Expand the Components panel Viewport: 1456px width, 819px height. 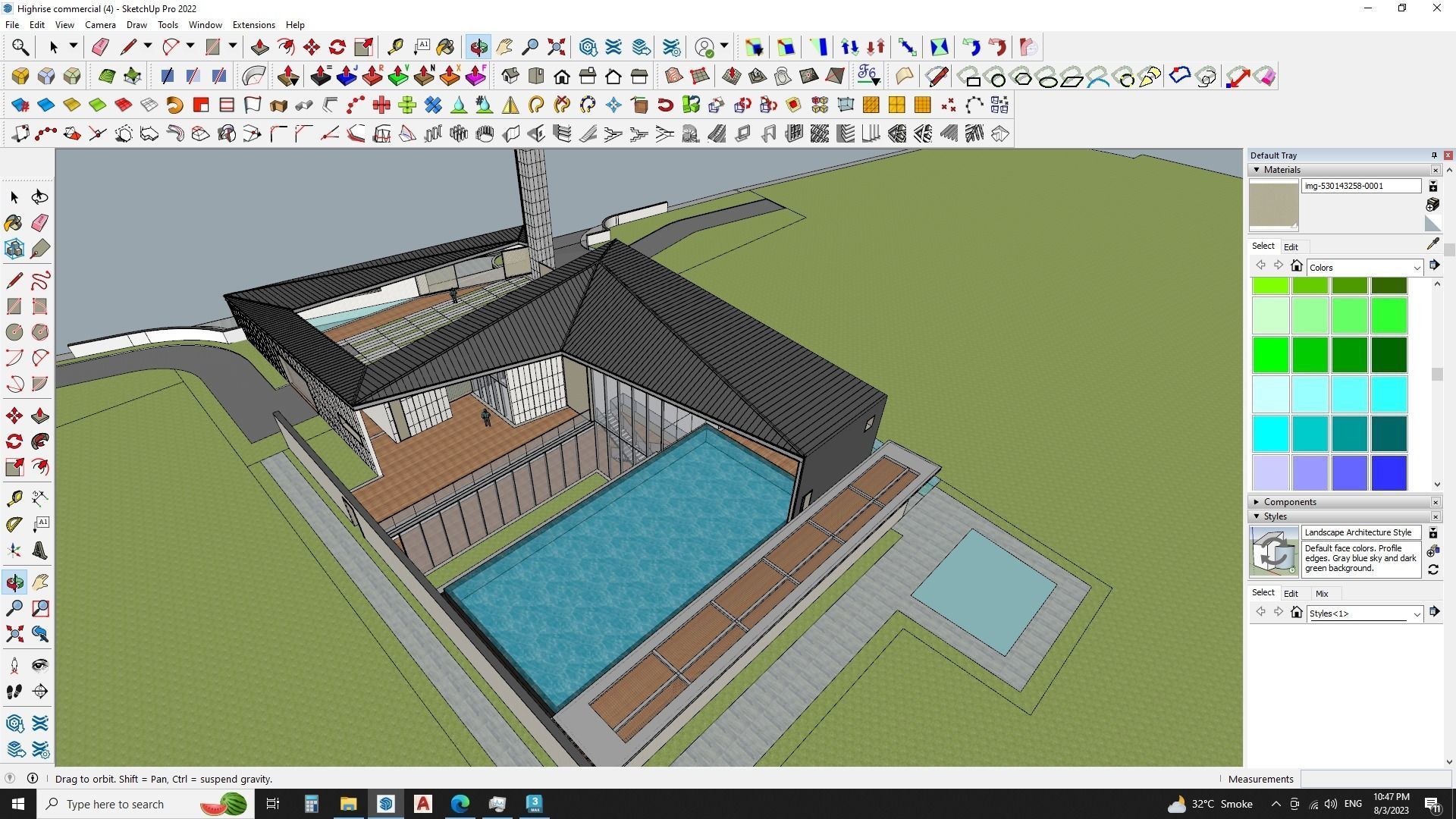tap(1257, 502)
